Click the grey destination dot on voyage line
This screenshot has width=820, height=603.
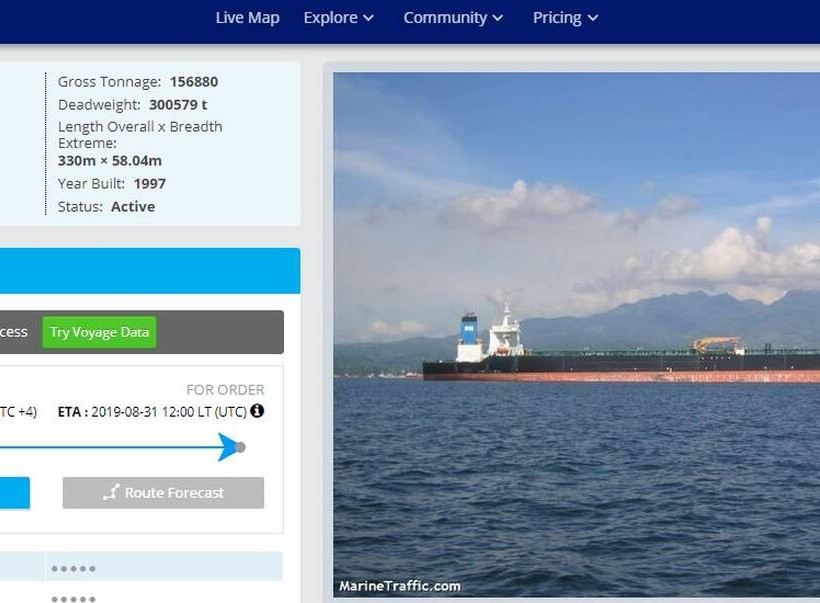pos(241,447)
